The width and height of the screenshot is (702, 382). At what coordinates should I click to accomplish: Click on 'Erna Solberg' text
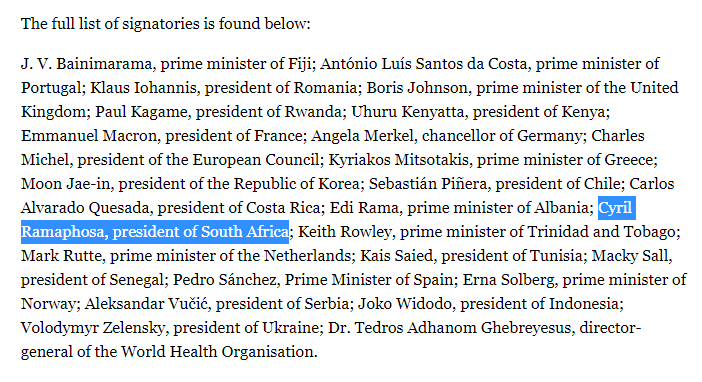tap(509, 279)
